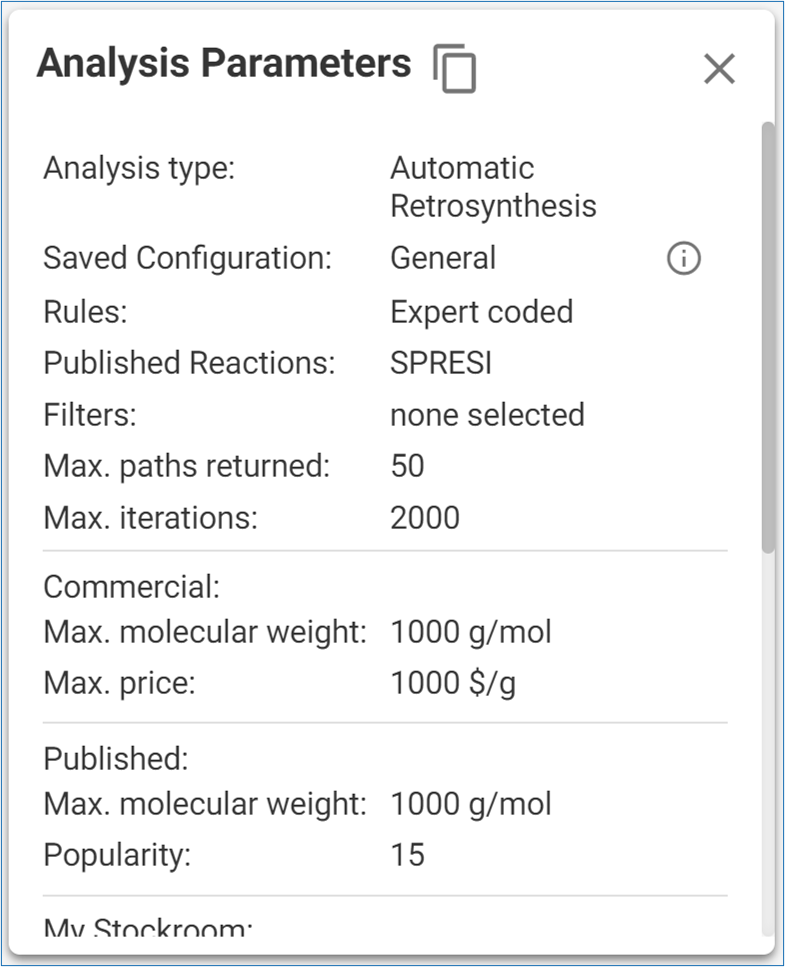Click the General saved configuration value
The height and width of the screenshot is (967, 785).
[x=443, y=258]
